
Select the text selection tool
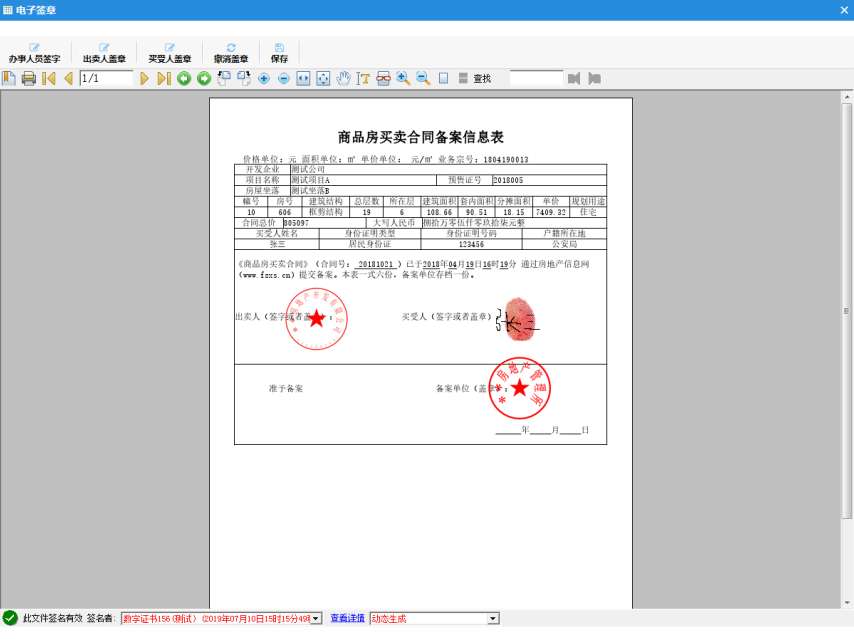(364, 78)
